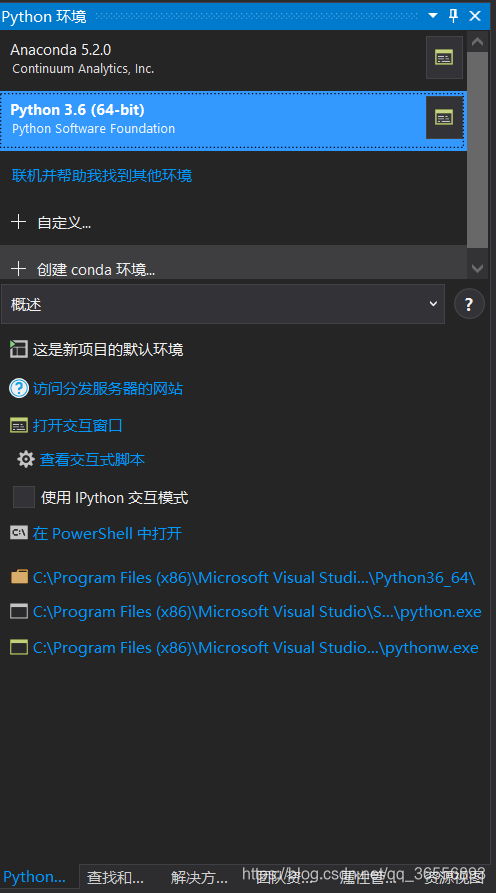Toggle the auto-hide pin icon
496x893 pixels.
click(454, 16)
